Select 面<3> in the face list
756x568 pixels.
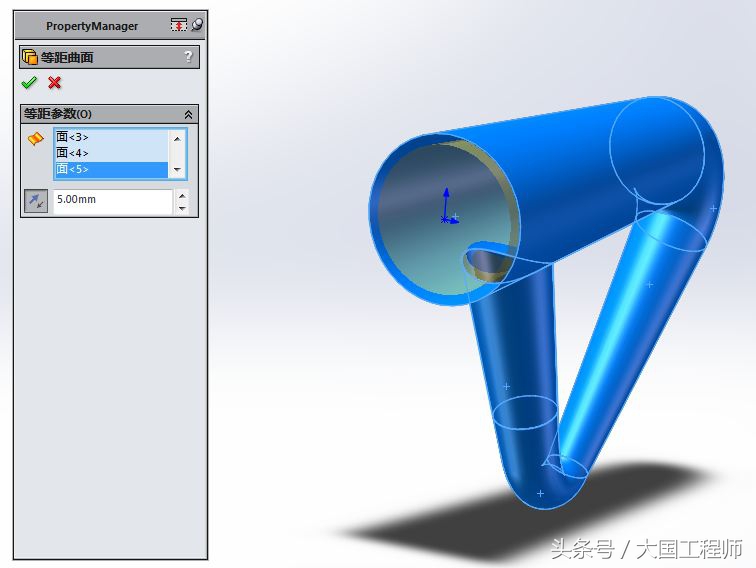[x=111, y=137]
